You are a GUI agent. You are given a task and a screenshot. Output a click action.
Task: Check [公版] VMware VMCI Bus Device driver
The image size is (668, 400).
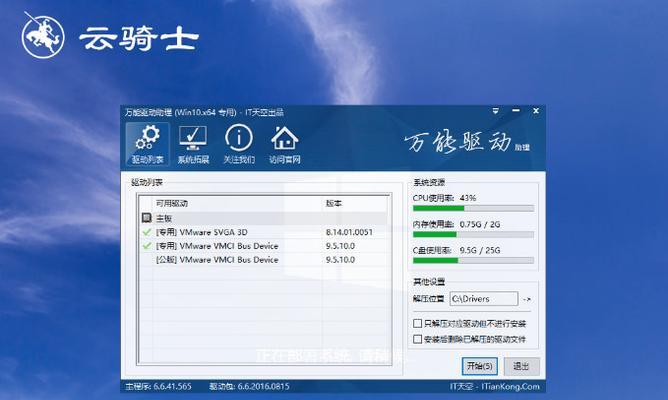point(147,259)
